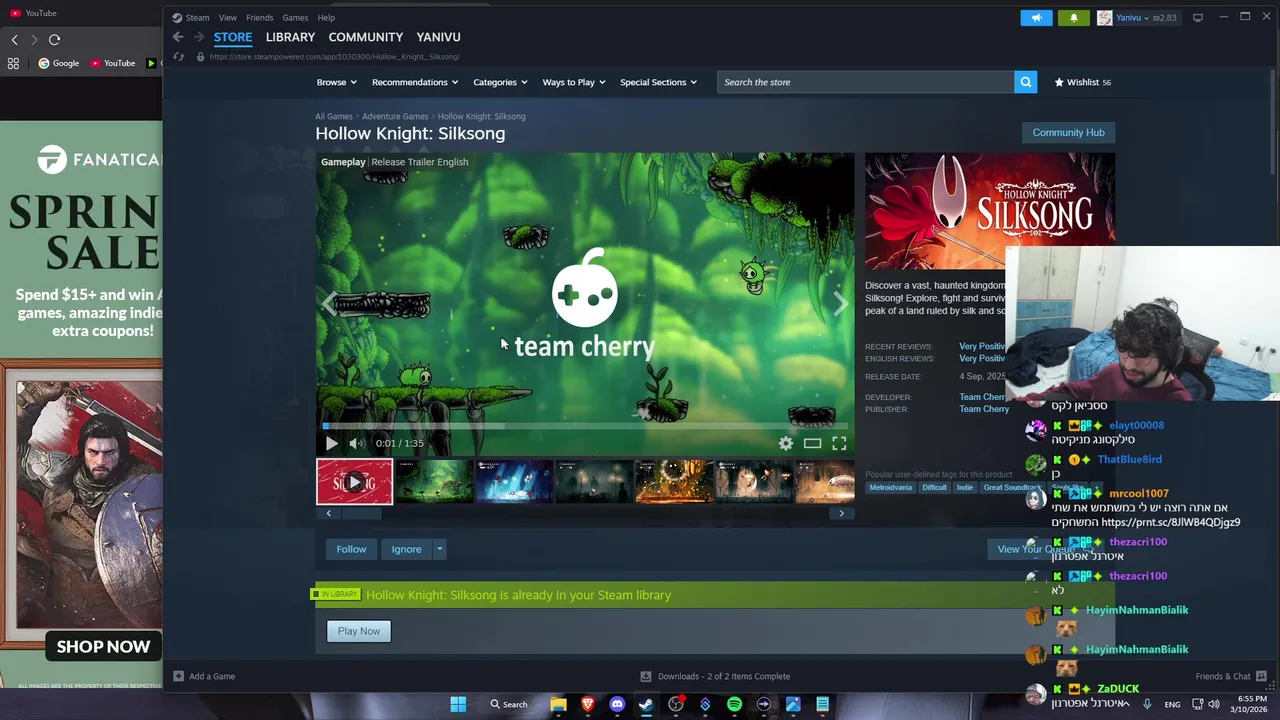
Task: Follow Hollow Knight: Silksong
Action: click(351, 549)
